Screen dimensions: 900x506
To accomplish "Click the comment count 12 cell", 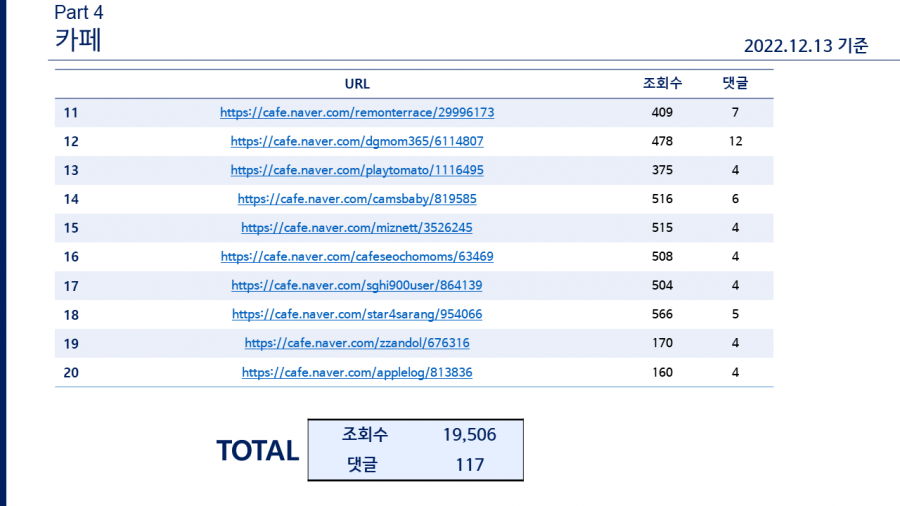I will coord(735,142).
